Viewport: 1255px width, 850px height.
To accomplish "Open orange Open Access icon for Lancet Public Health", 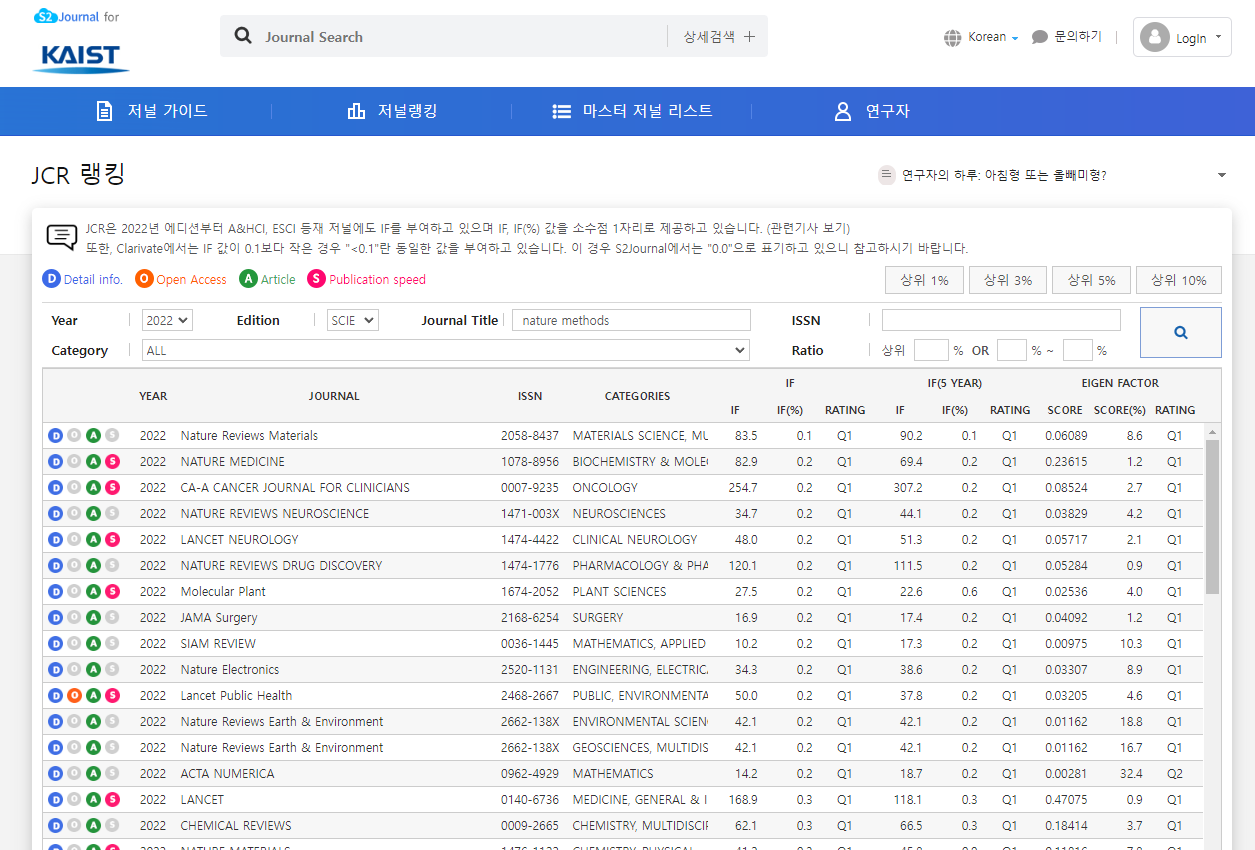I will pos(74,696).
